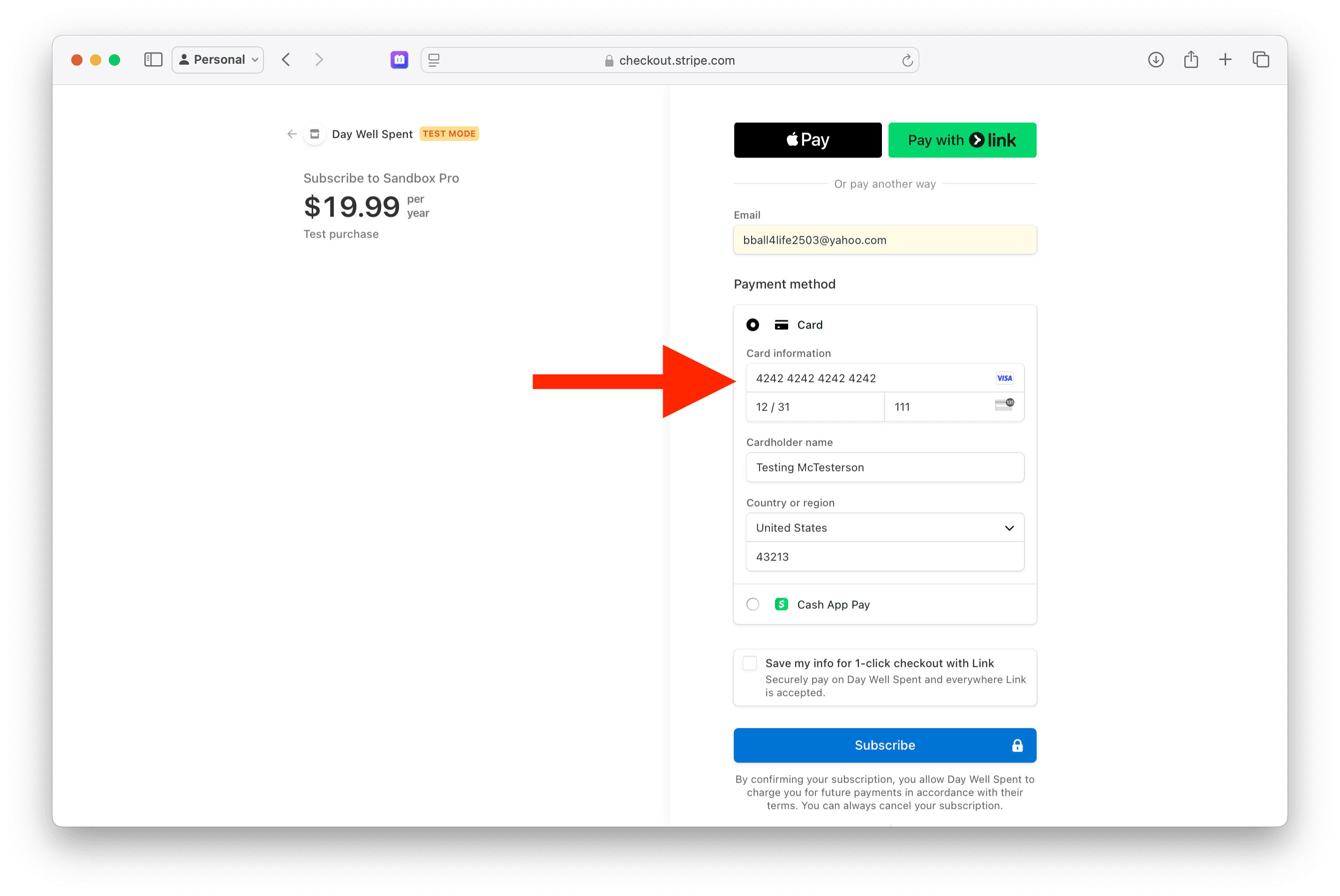Image resolution: width=1340 pixels, height=896 pixels.
Task: Click the Cardholder name field
Action: tap(884, 467)
